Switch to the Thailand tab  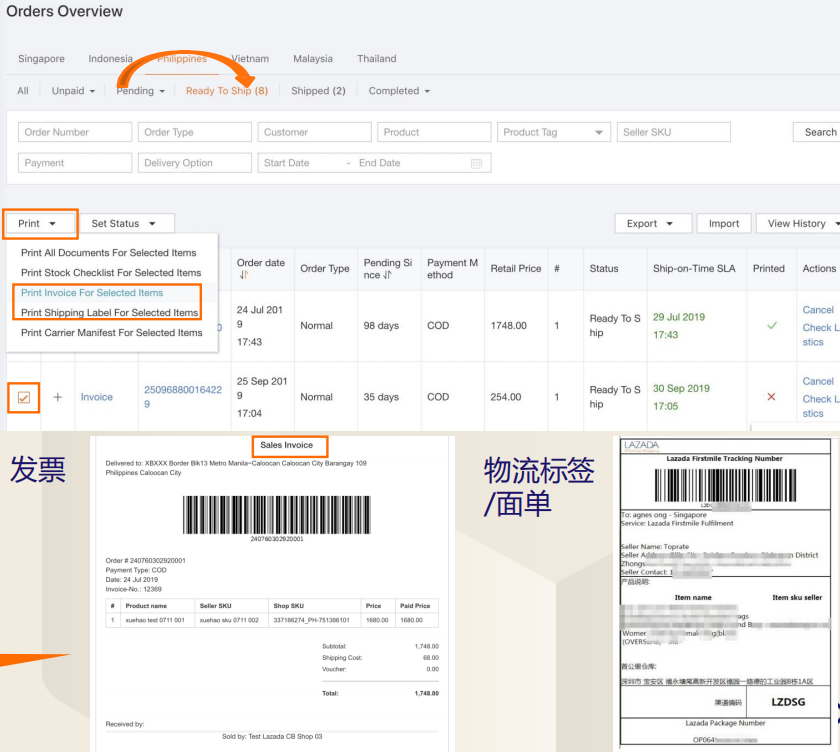(x=377, y=59)
